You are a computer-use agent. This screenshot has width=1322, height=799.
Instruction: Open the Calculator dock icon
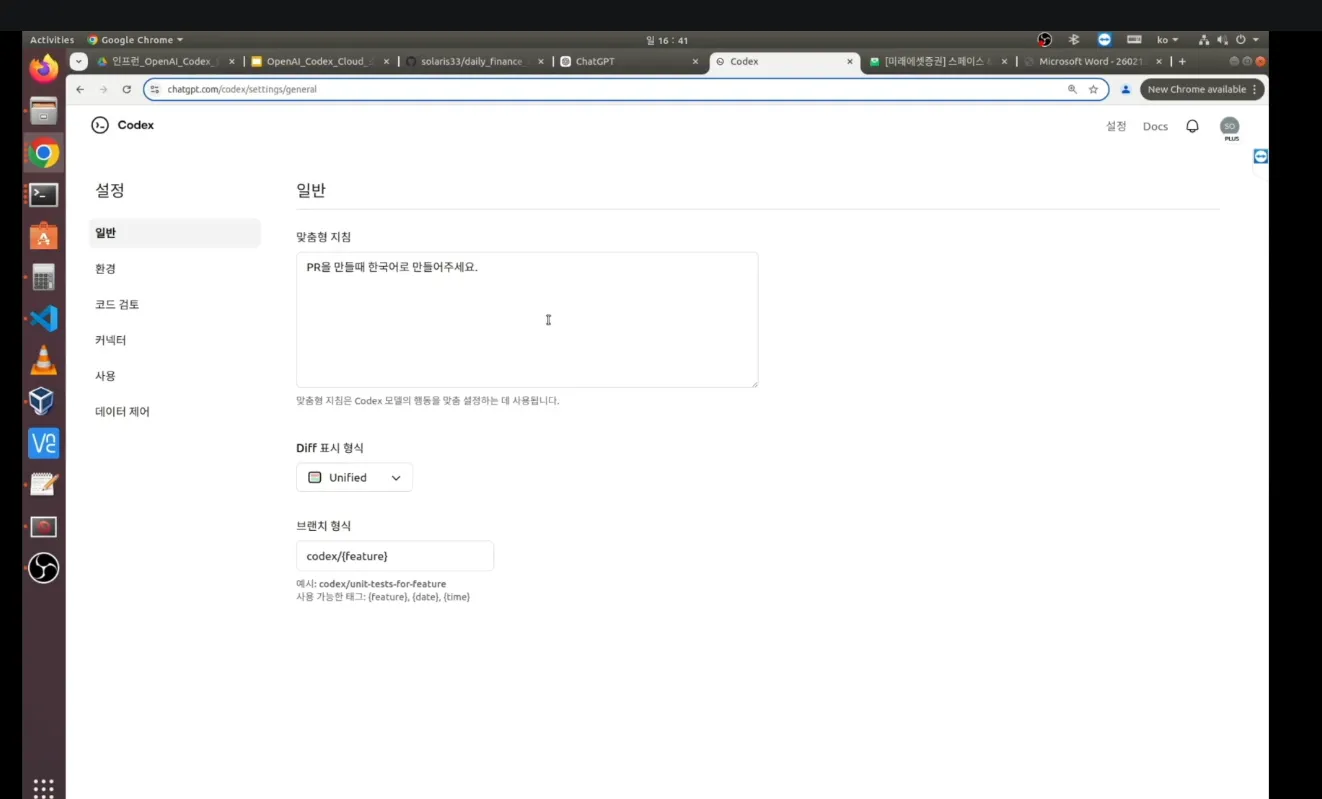(43, 277)
